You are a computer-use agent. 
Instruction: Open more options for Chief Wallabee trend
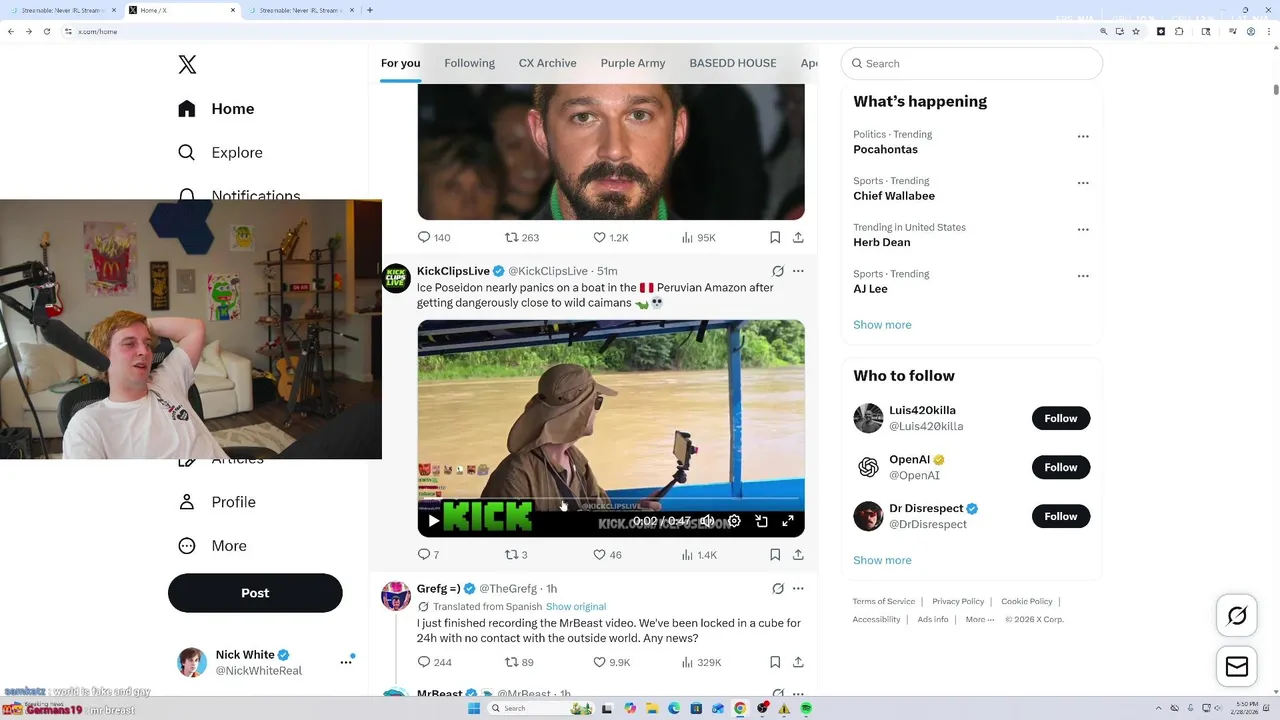pos(1083,183)
